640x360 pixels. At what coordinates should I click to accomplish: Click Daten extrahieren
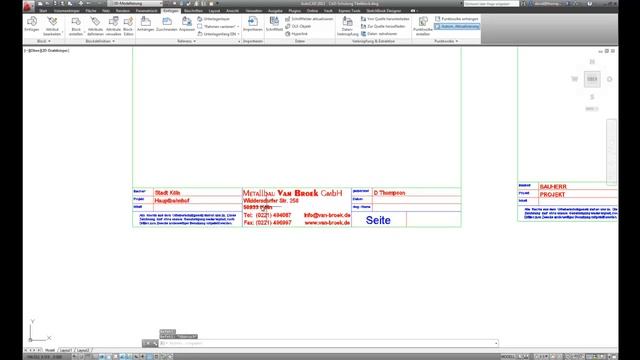[379, 34]
